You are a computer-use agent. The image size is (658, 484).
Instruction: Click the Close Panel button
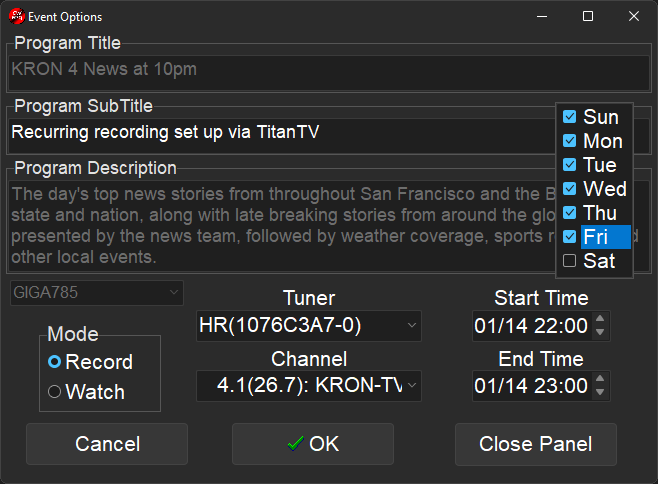pos(535,444)
